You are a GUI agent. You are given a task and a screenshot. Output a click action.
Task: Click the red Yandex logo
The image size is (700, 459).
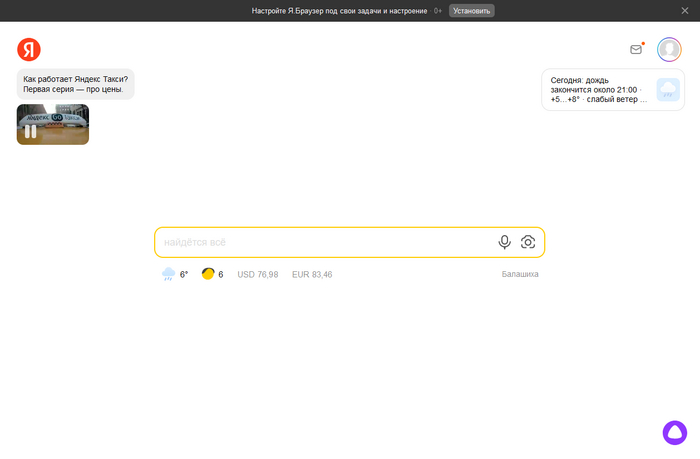click(29, 50)
